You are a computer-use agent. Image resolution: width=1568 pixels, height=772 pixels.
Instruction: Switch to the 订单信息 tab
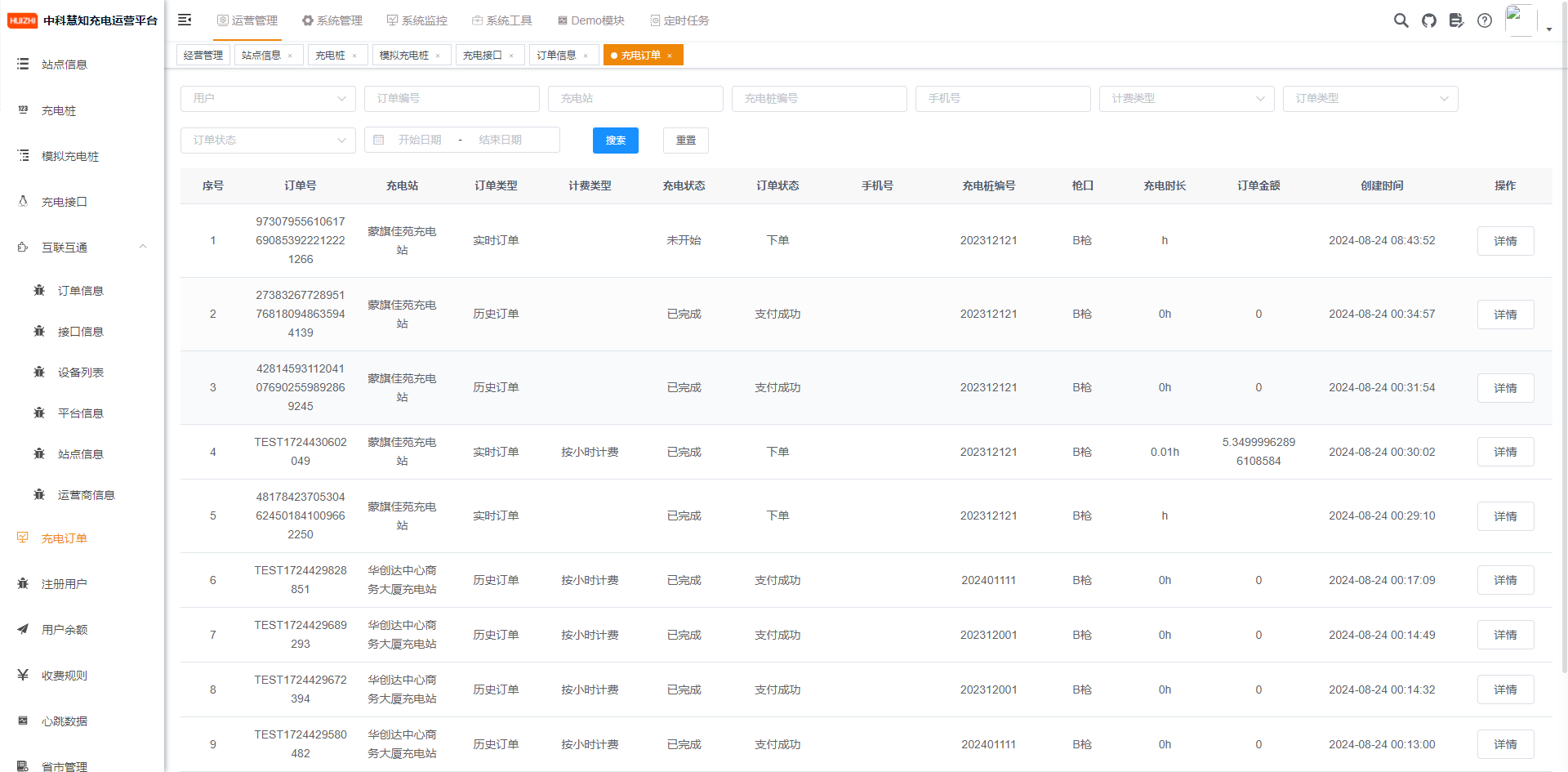(556, 56)
